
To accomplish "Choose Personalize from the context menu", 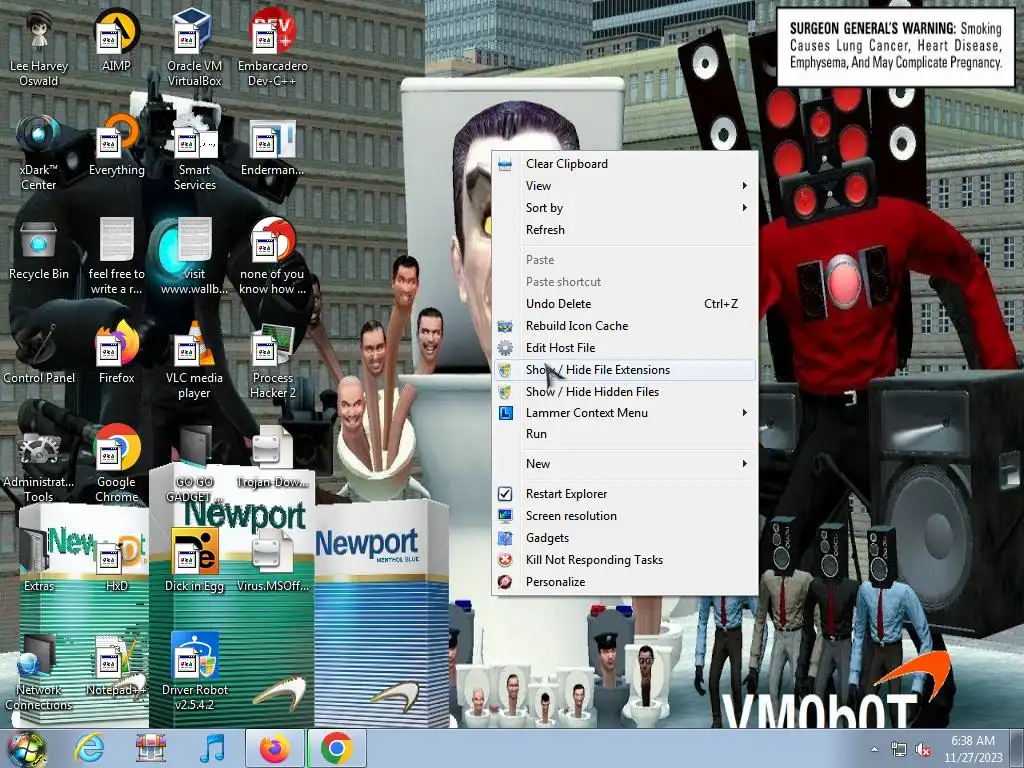I will (x=625, y=582).
